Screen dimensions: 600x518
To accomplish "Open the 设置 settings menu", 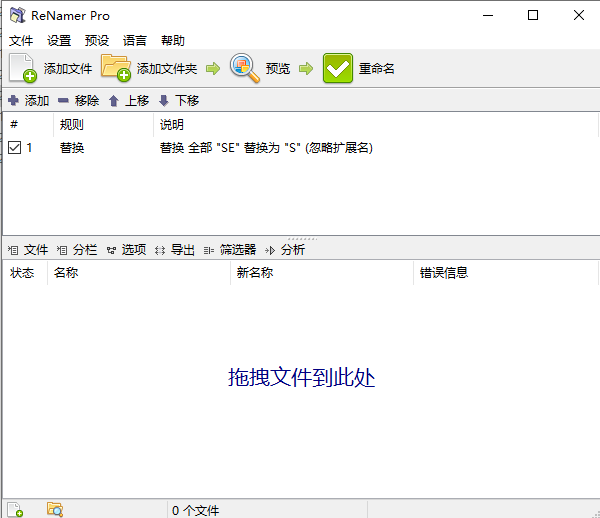I will 59,40.
